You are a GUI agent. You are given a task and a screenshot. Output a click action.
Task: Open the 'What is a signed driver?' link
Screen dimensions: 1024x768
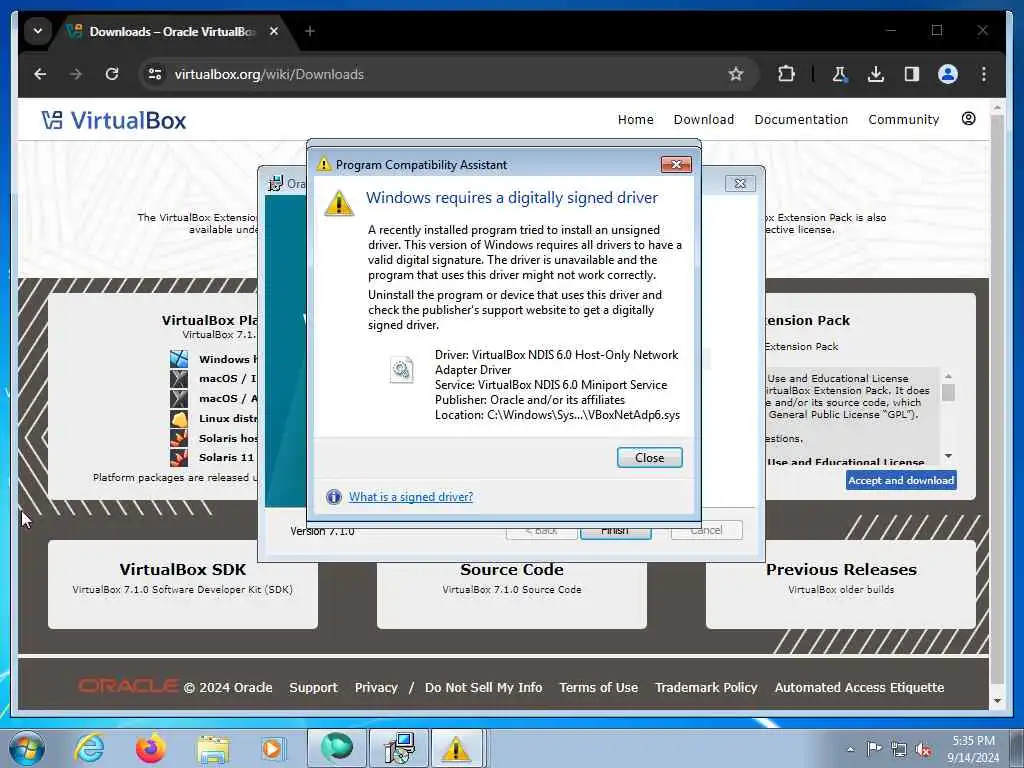coord(411,497)
